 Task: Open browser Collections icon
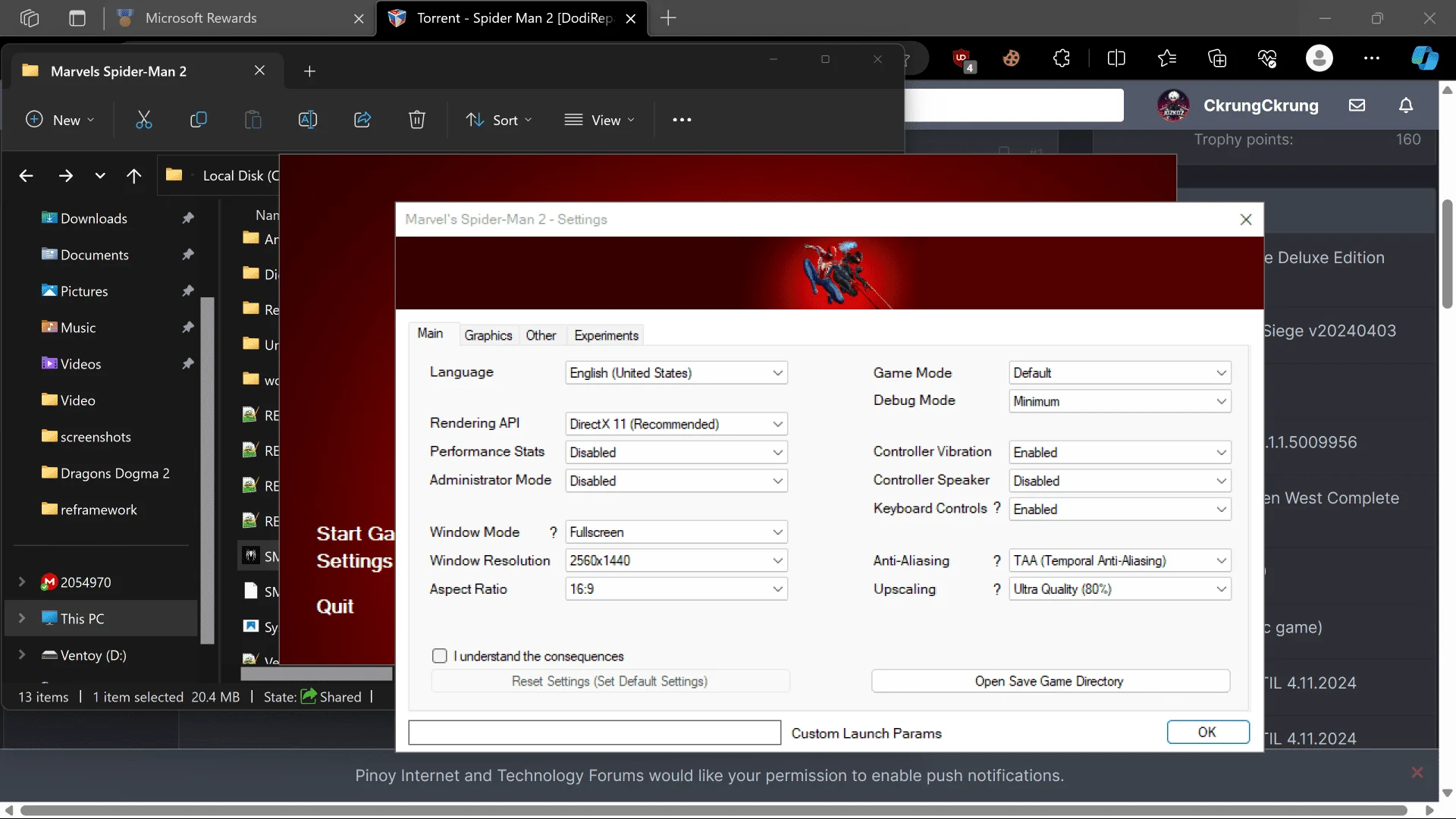tap(1217, 58)
